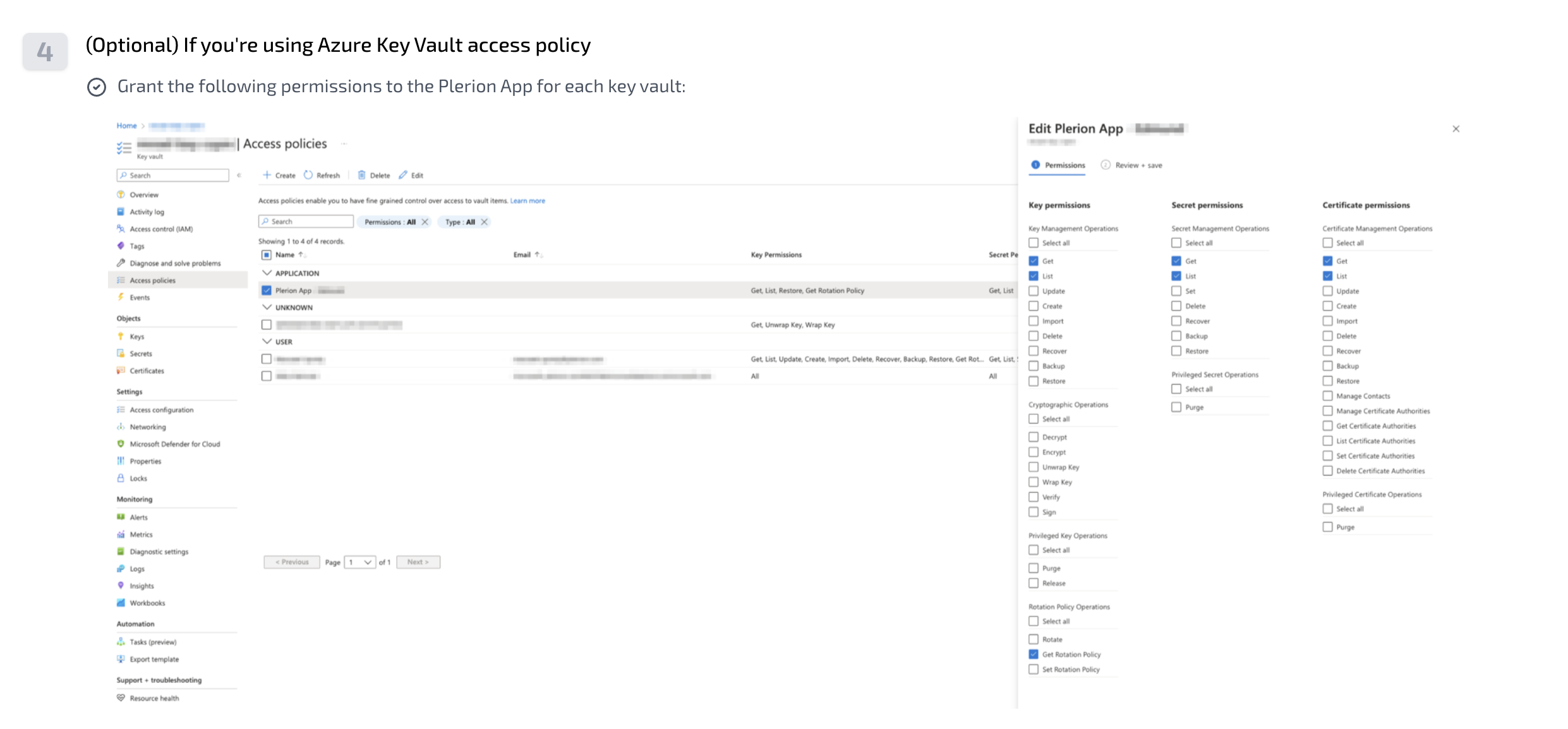Uncheck the Get Rotation Policy checkbox
1568x729 pixels.
[x=1034, y=654]
